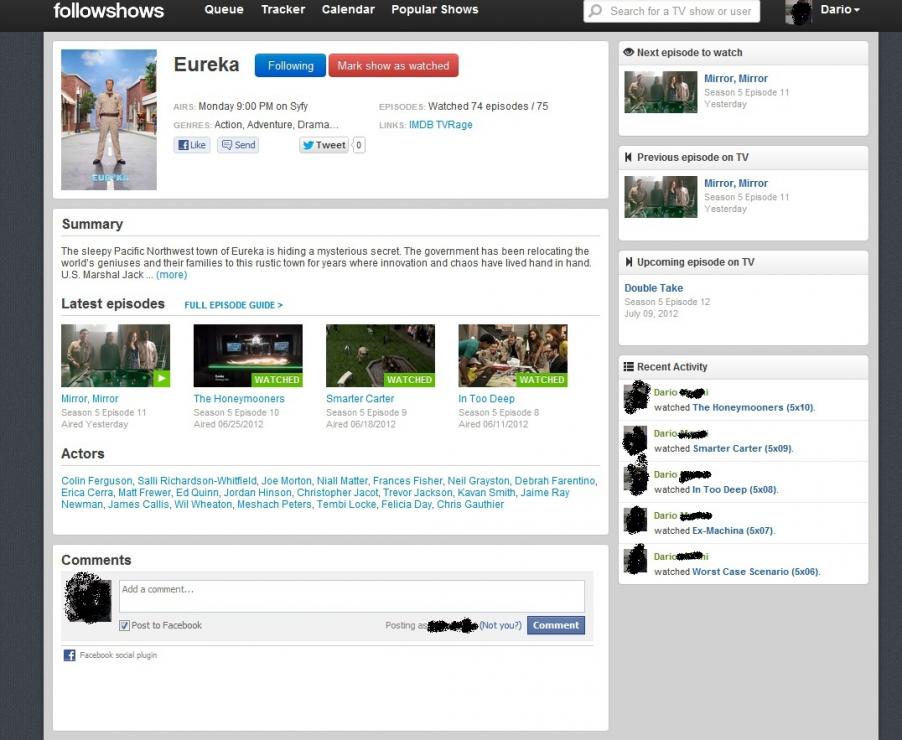The image size is (902, 740).
Task: Open actor Salli Richardson-Whitfield's page
Action: [197, 480]
